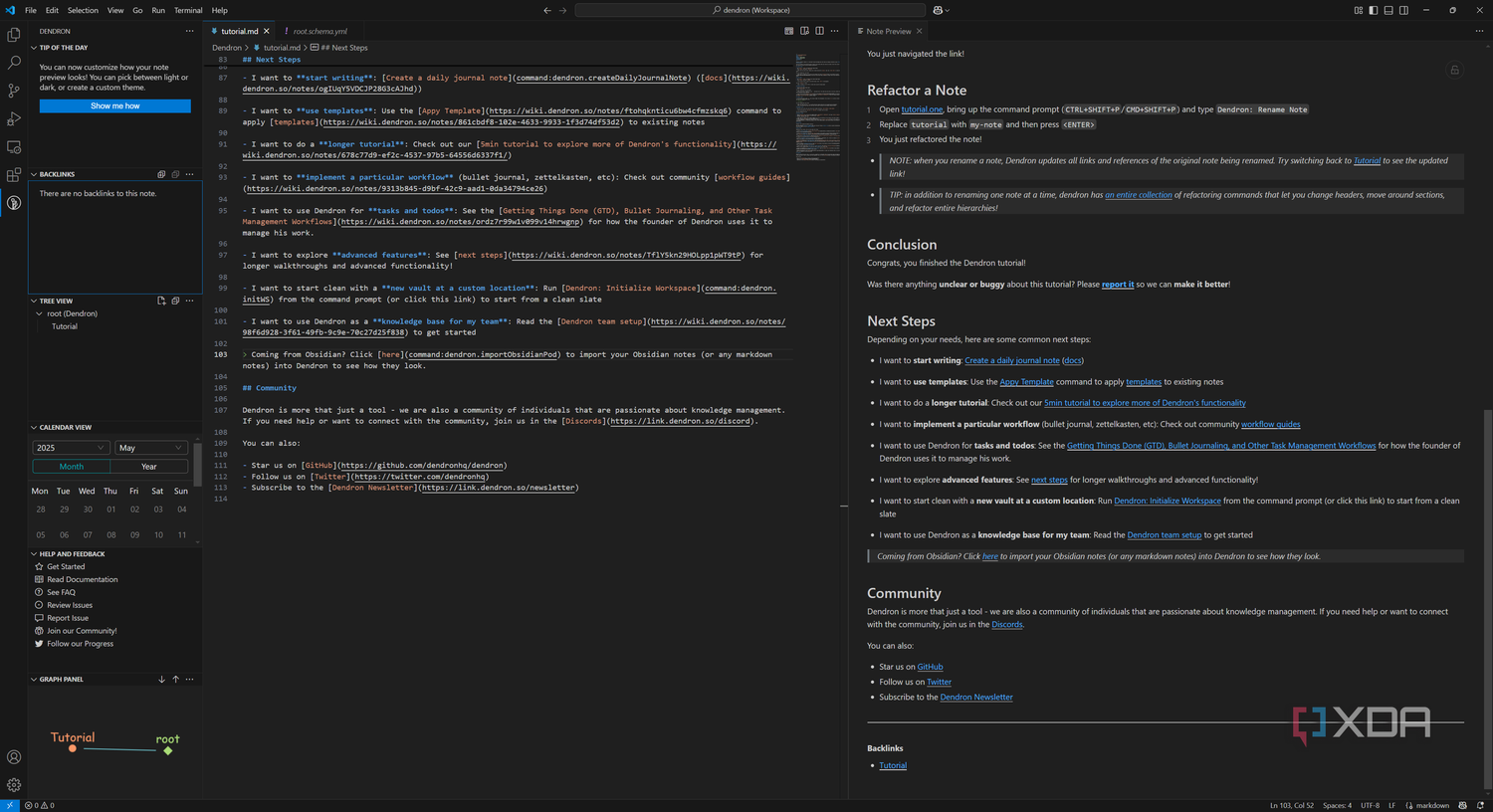
Task: Open Backlinks panel More Actions
Action: point(189,174)
